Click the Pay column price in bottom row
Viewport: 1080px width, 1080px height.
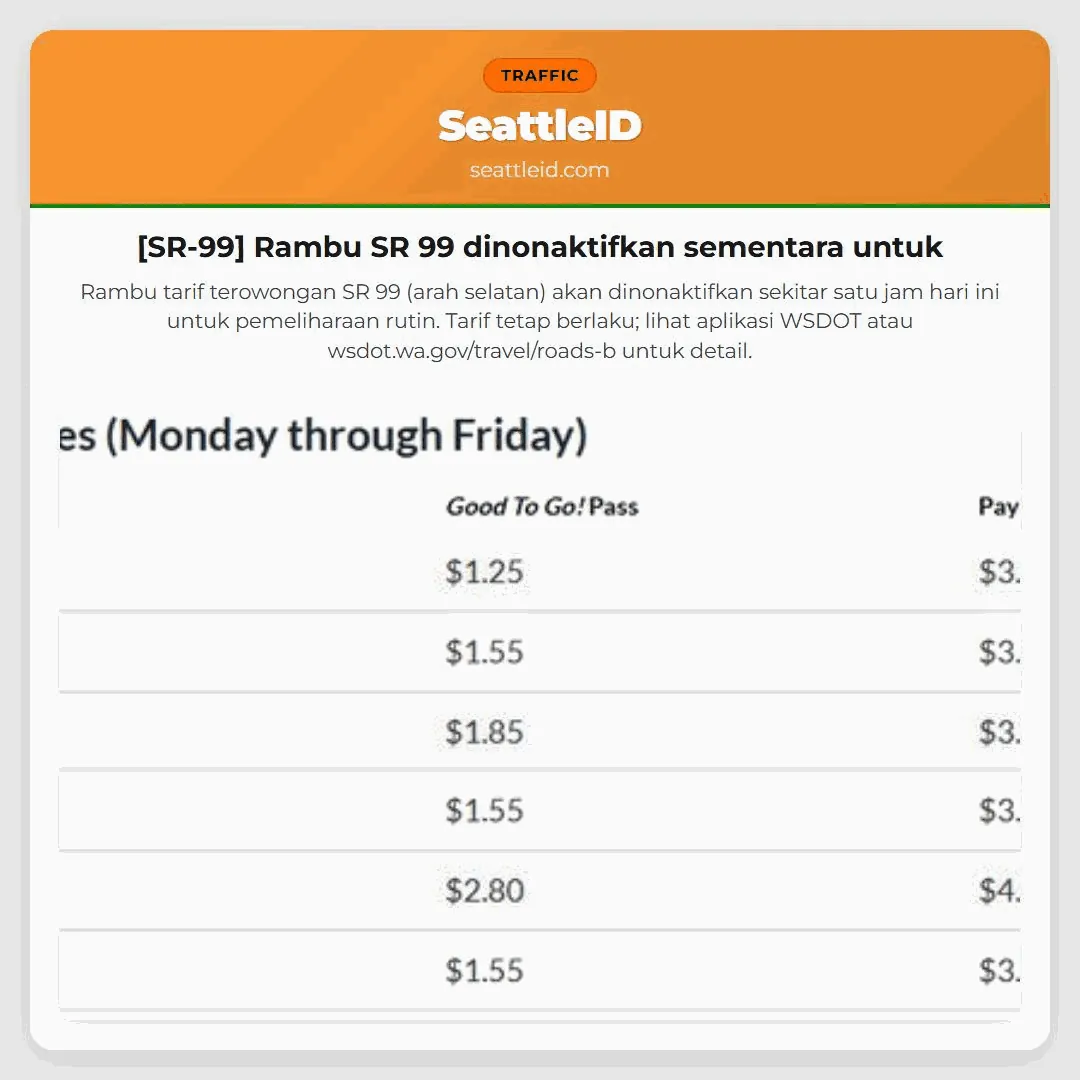(x=999, y=970)
